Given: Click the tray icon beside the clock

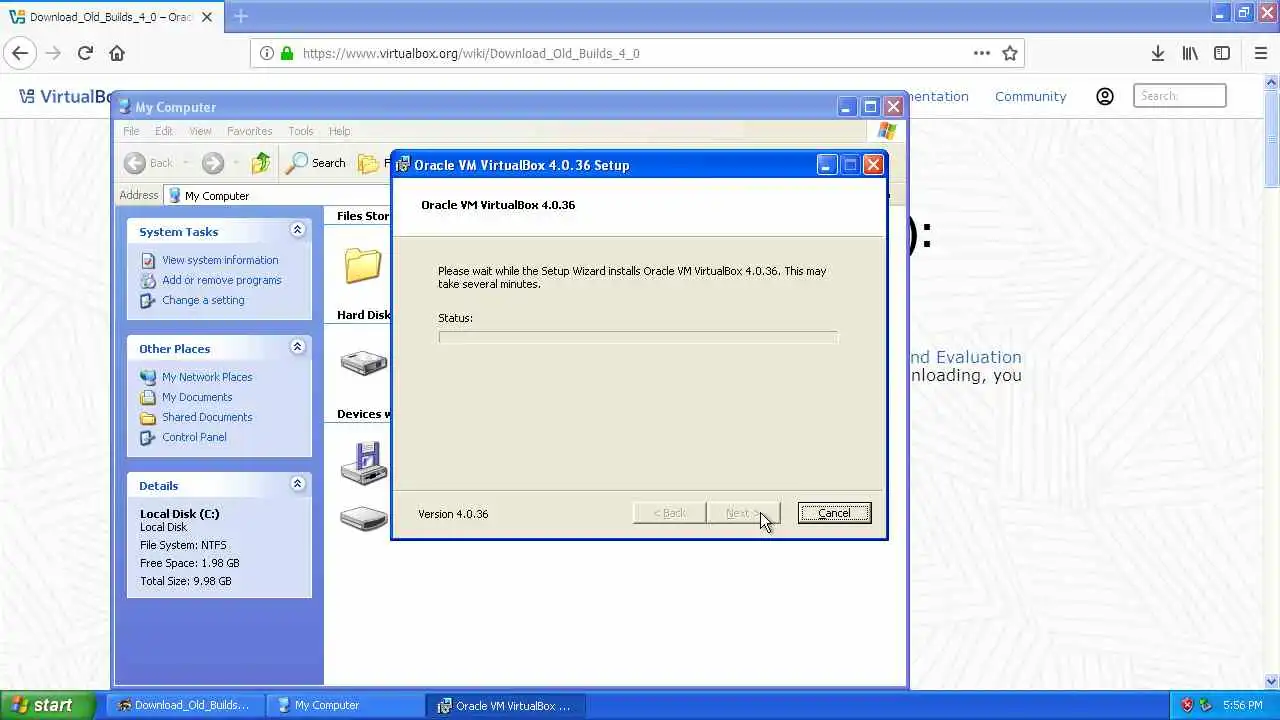Looking at the screenshot, I should pos(1205,705).
